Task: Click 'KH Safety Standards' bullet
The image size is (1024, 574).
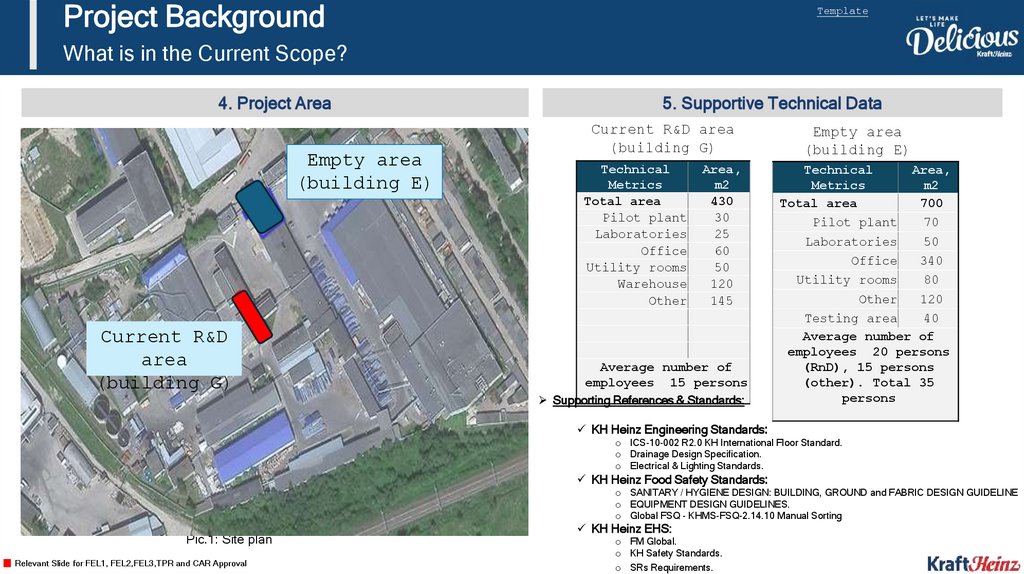Action: click(676, 553)
